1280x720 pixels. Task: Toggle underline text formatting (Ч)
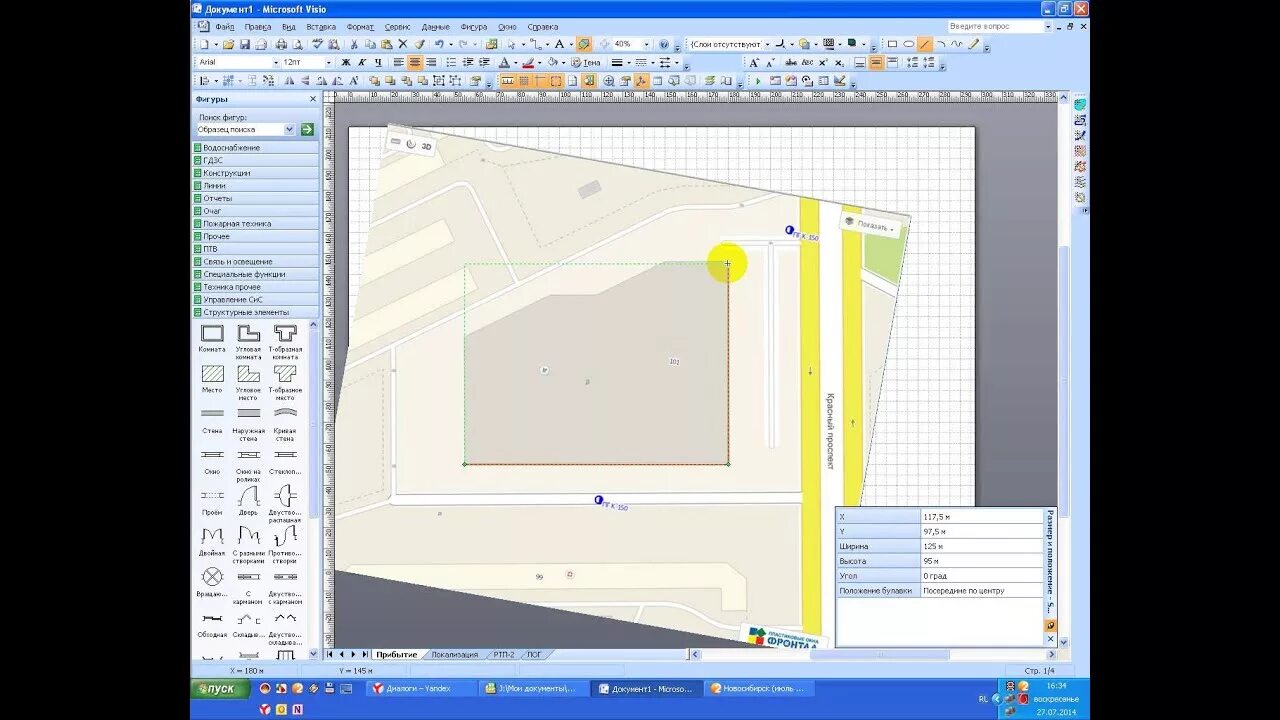378,62
